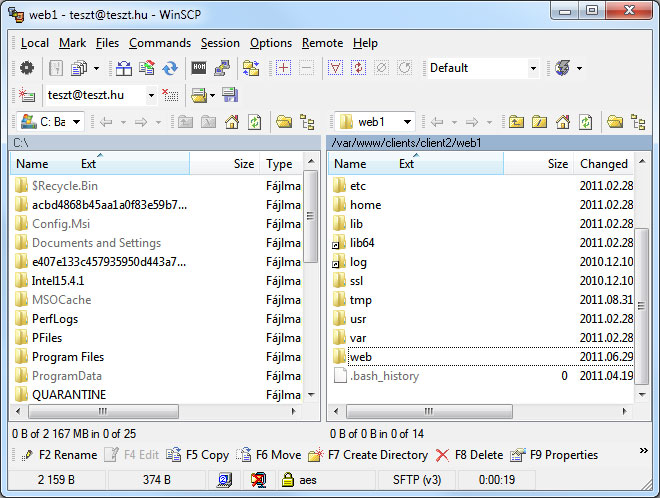Screen dimensions: 660x498
Task: Click the Close session icon
Action: pyautogui.click(x=170, y=95)
